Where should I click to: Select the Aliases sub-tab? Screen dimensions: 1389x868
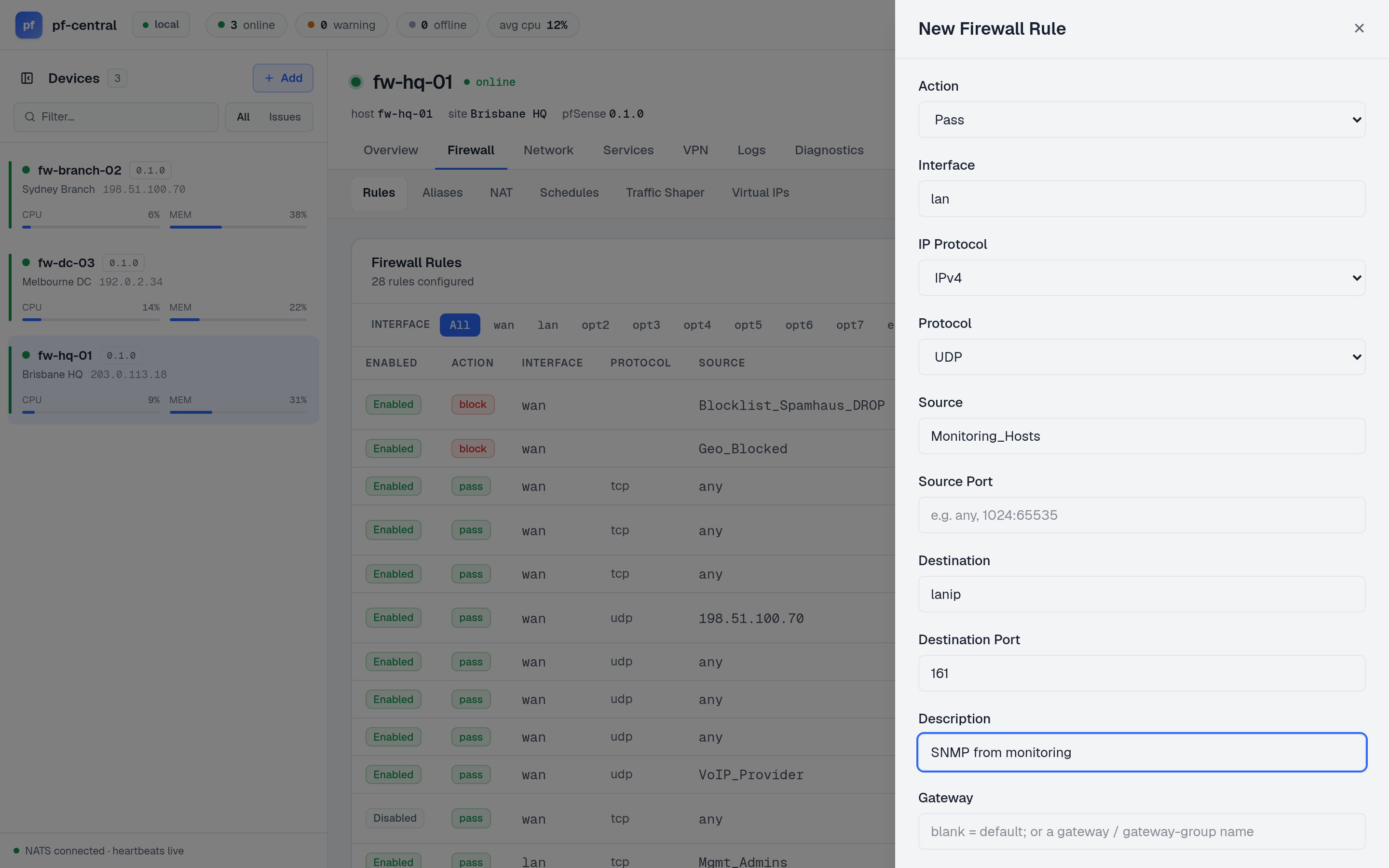443,193
